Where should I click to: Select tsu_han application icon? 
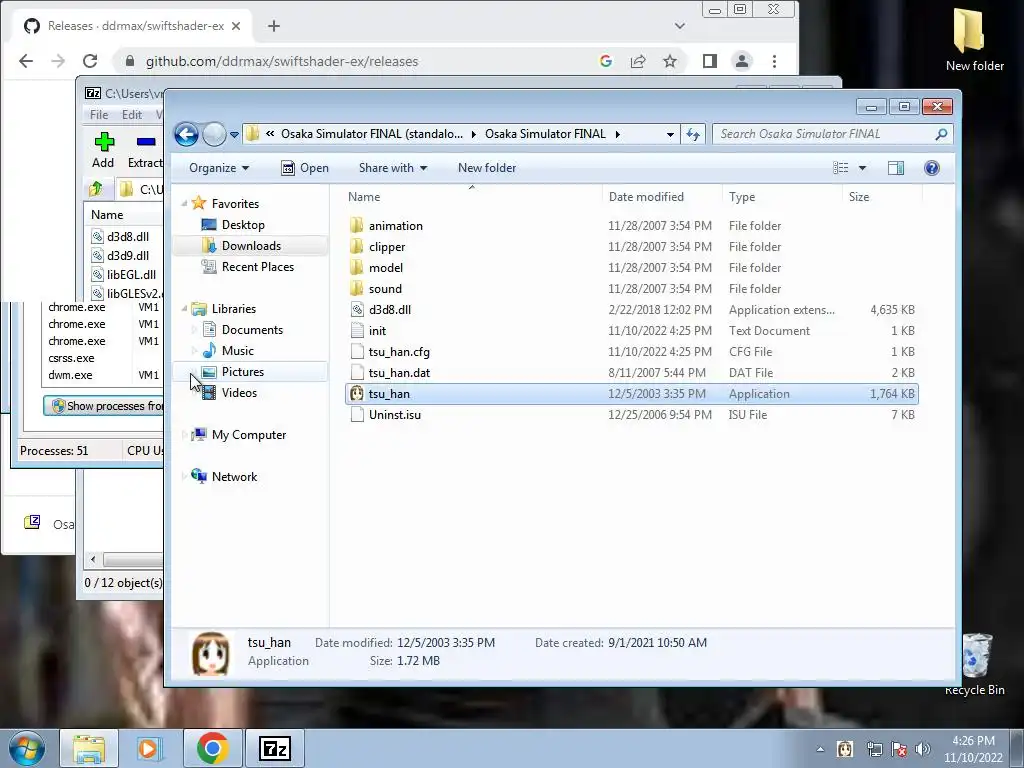pyautogui.click(x=357, y=393)
